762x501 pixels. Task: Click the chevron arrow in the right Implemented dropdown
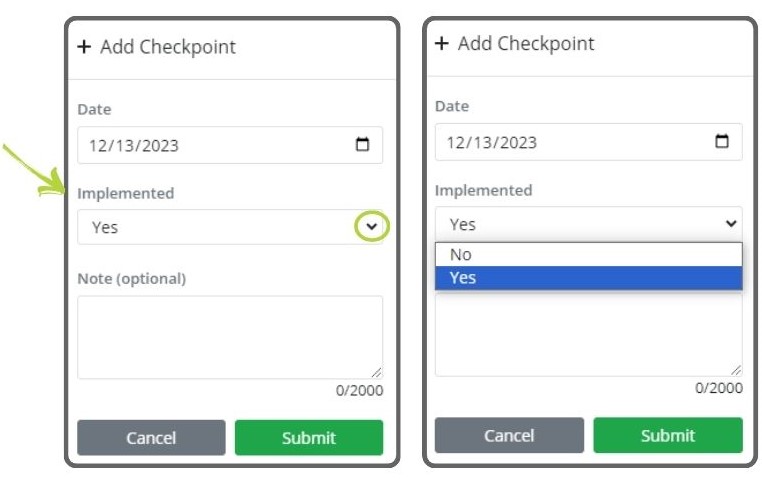click(x=730, y=224)
